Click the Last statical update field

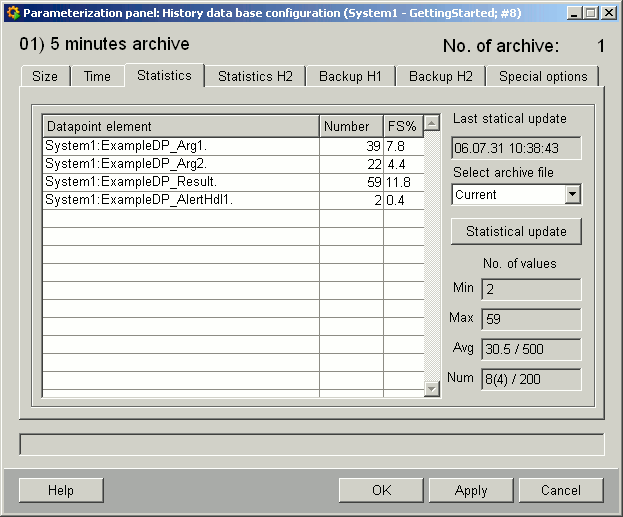coord(516,148)
